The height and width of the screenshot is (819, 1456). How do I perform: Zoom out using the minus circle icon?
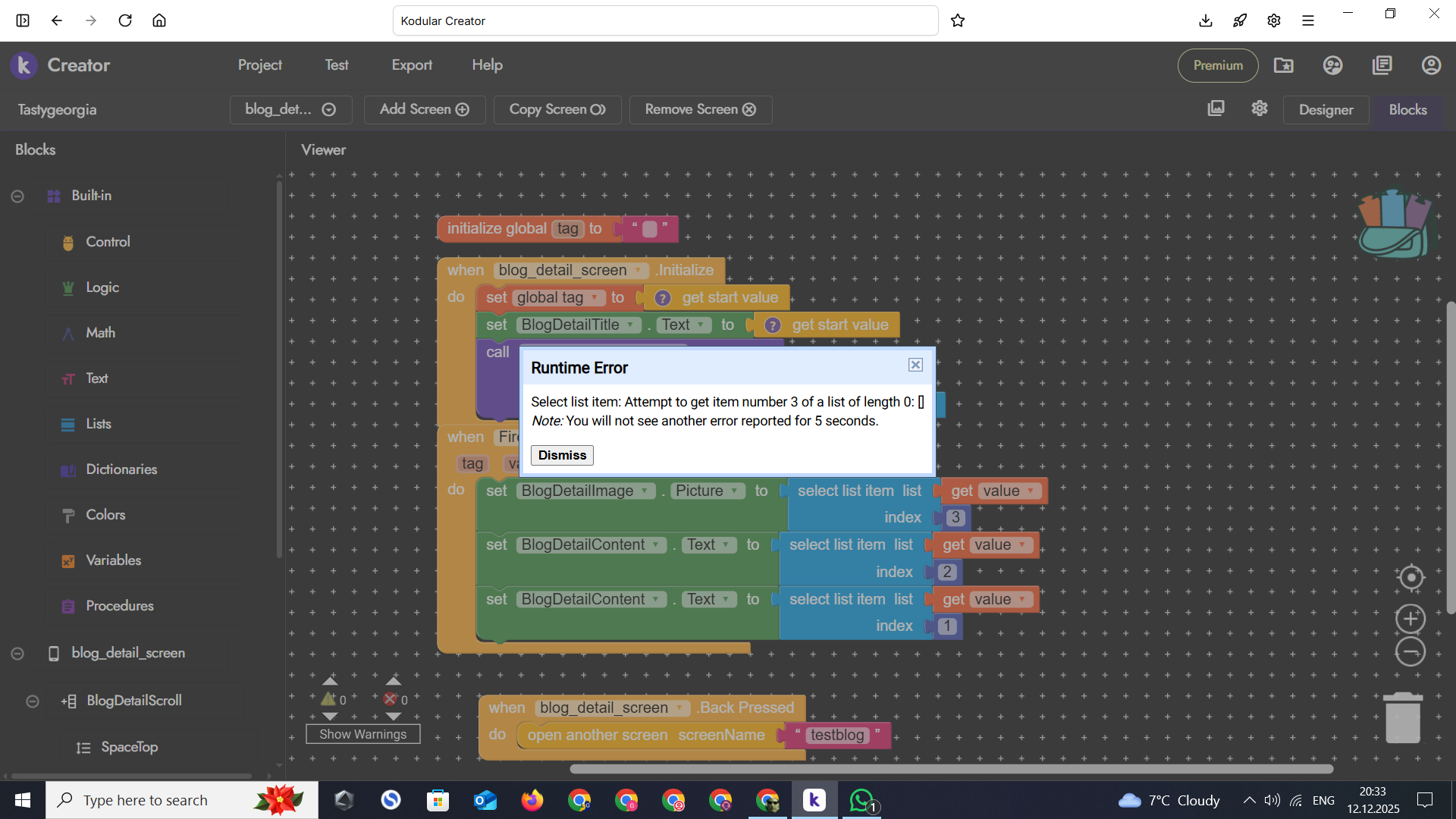tap(1410, 652)
